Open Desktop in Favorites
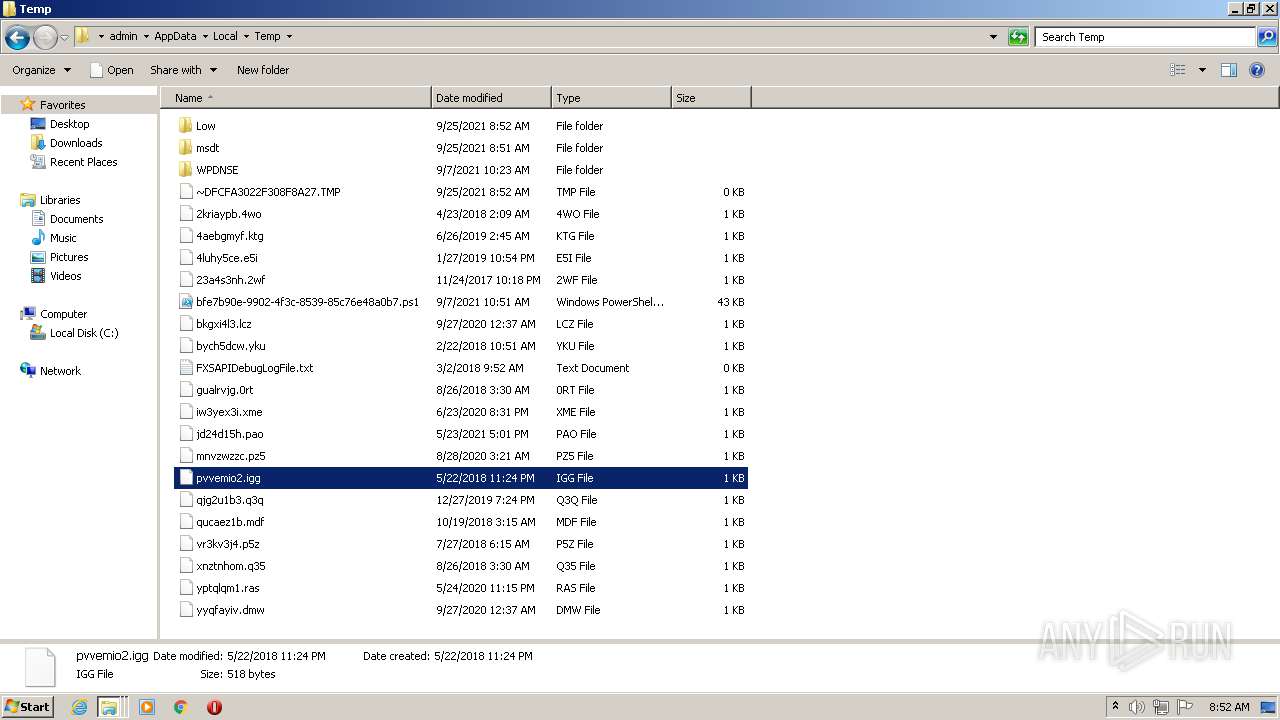This screenshot has width=1280, height=720. pyautogui.click(x=69, y=124)
